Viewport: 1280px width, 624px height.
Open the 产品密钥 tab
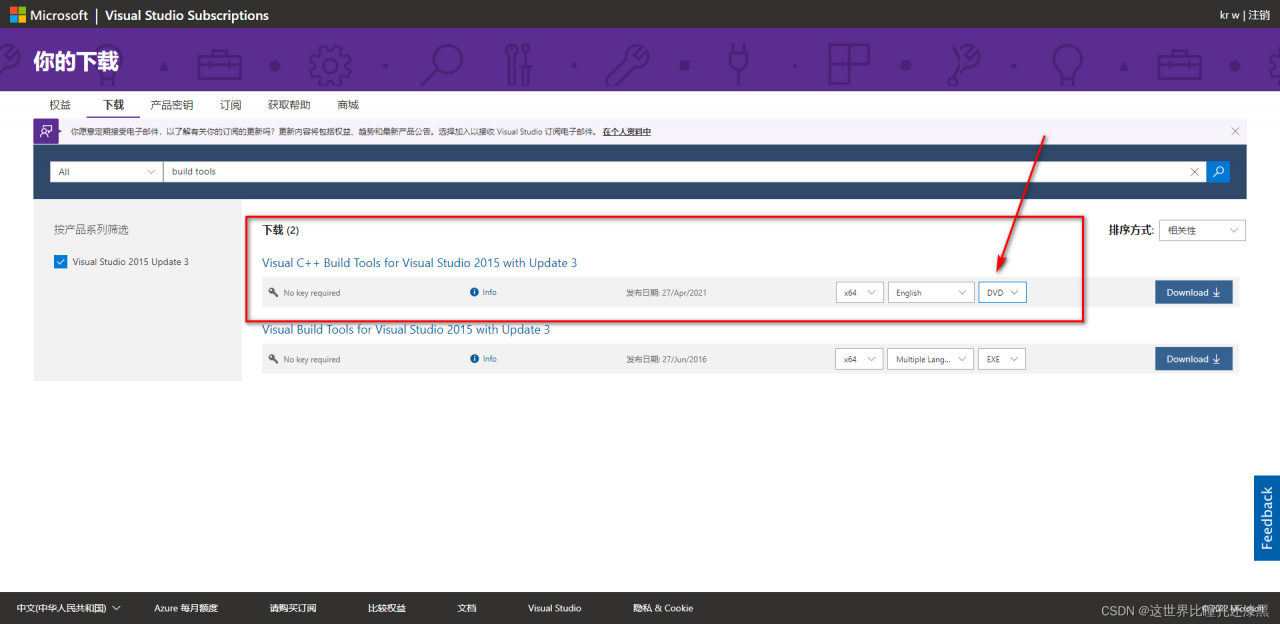171,105
